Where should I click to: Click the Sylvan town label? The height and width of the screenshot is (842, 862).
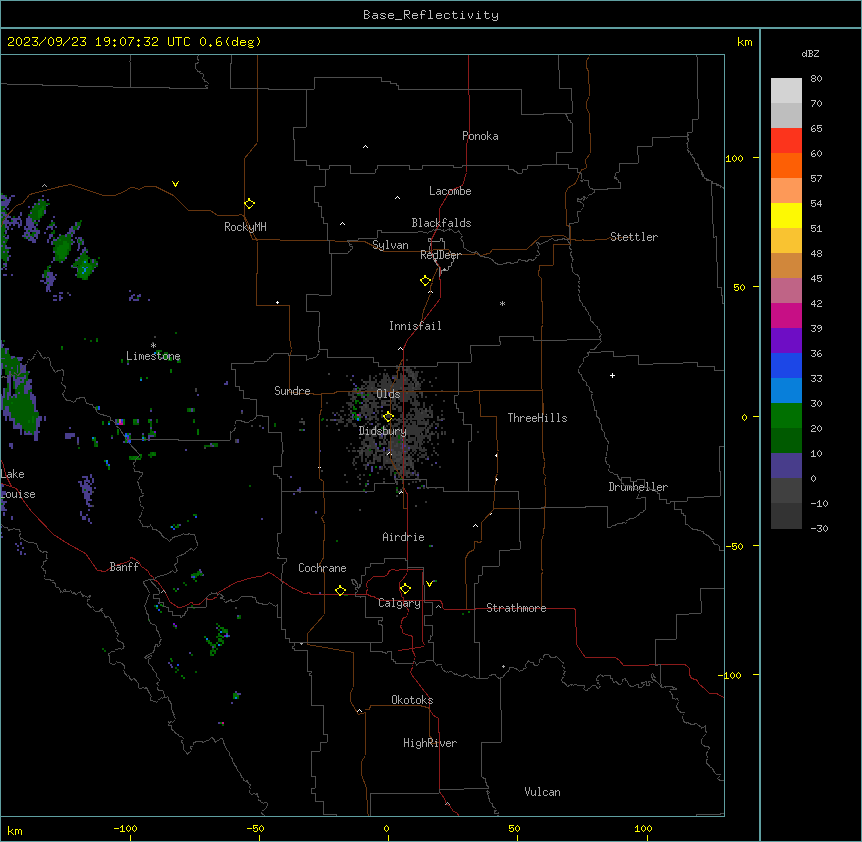click(x=390, y=245)
